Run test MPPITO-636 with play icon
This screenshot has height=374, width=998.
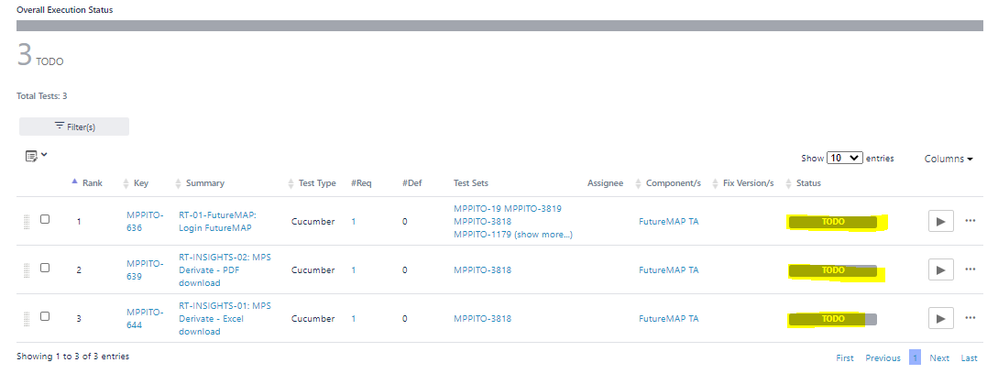[x=941, y=221]
